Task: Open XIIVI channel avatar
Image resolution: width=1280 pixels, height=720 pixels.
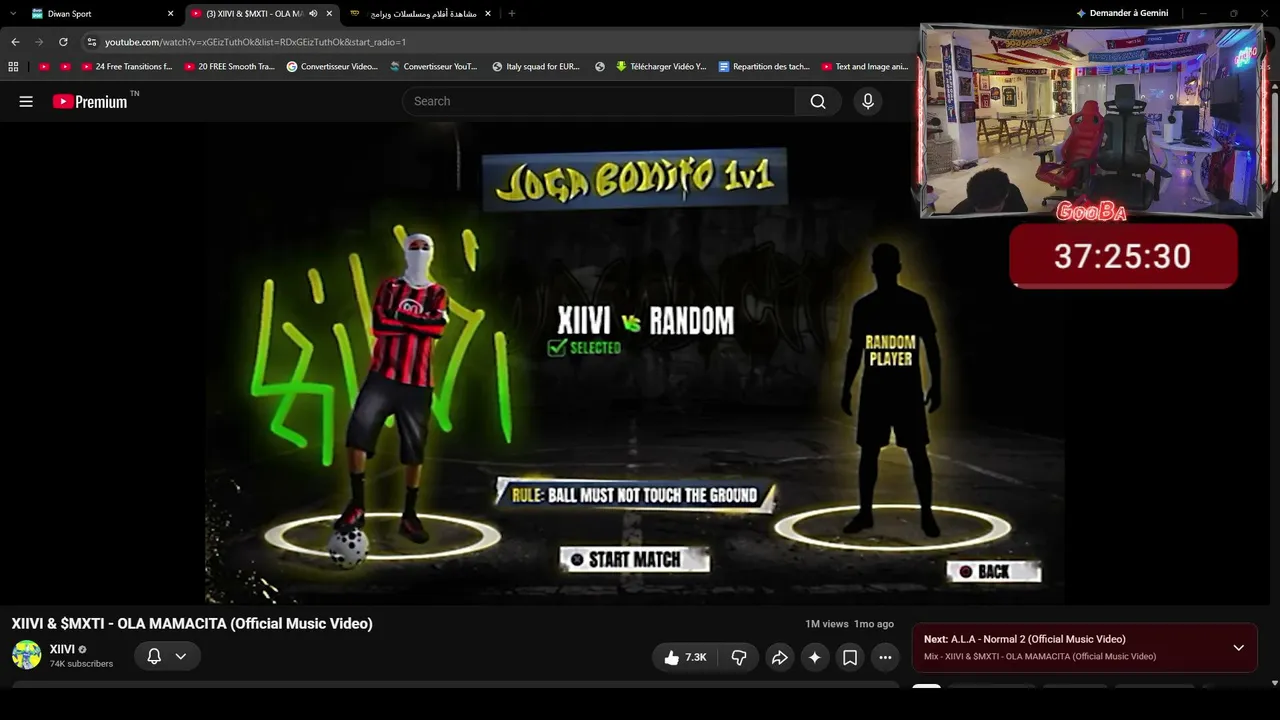Action: point(27,655)
